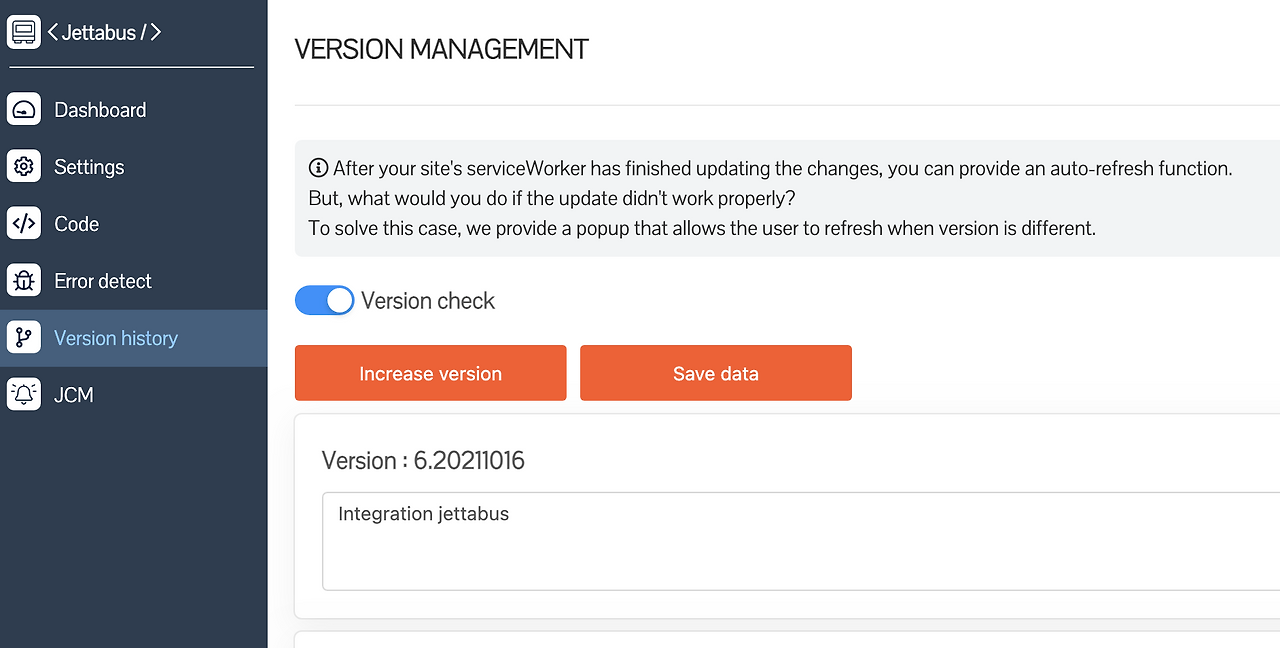Viewport: 1280px width, 648px height.
Task: Toggle the Version check switch
Action: [x=325, y=301]
